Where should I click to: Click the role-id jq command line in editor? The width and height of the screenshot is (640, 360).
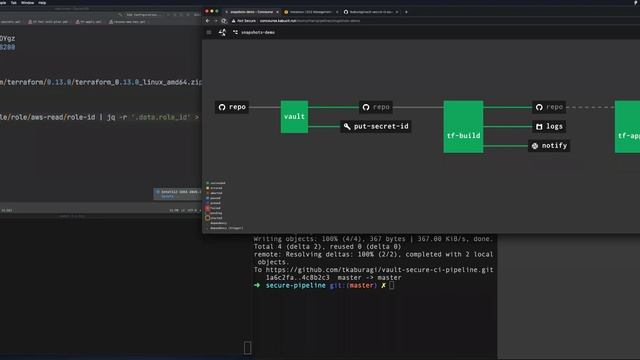tap(100, 117)
